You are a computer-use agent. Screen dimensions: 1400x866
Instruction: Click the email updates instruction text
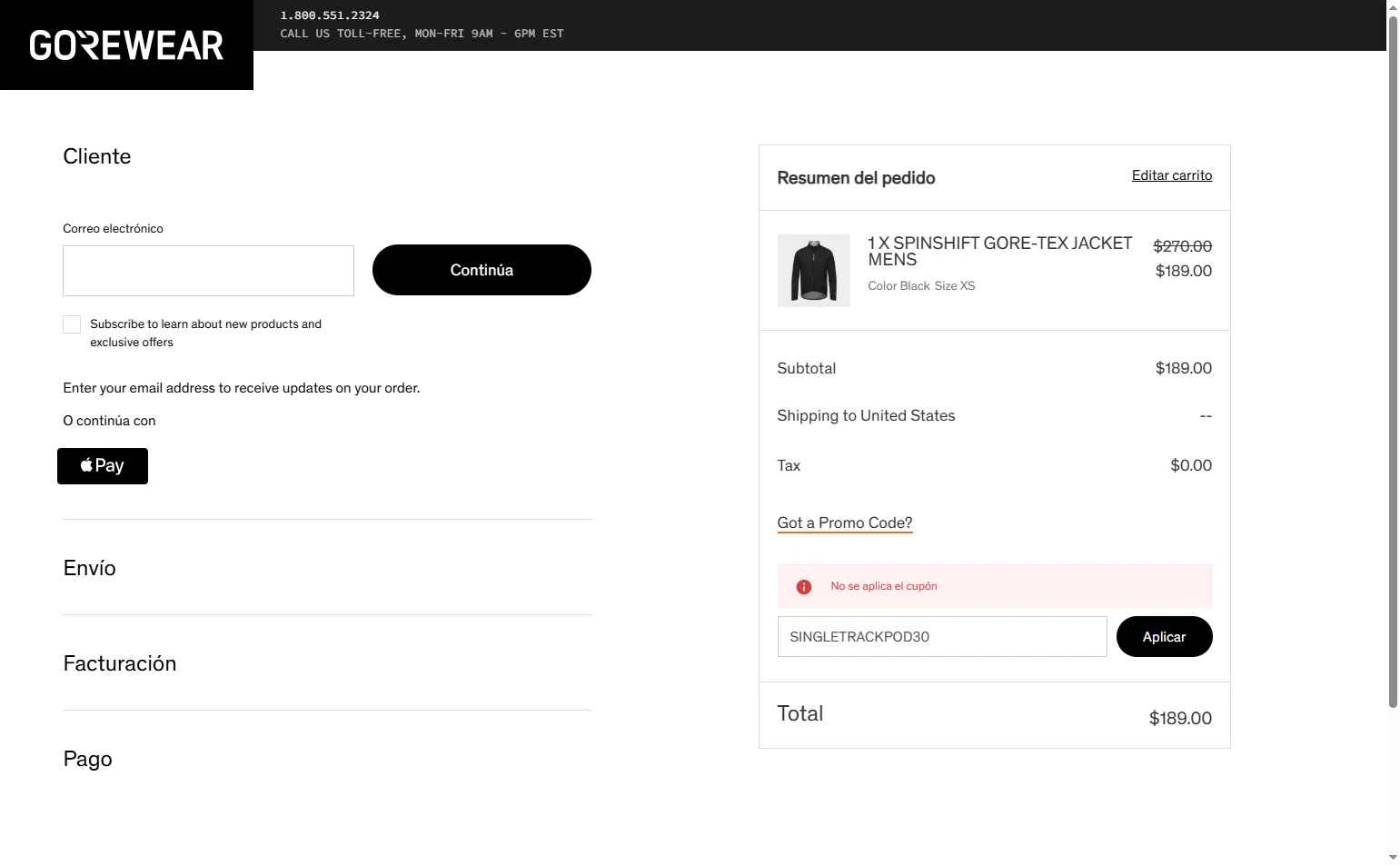coord(242,388)
